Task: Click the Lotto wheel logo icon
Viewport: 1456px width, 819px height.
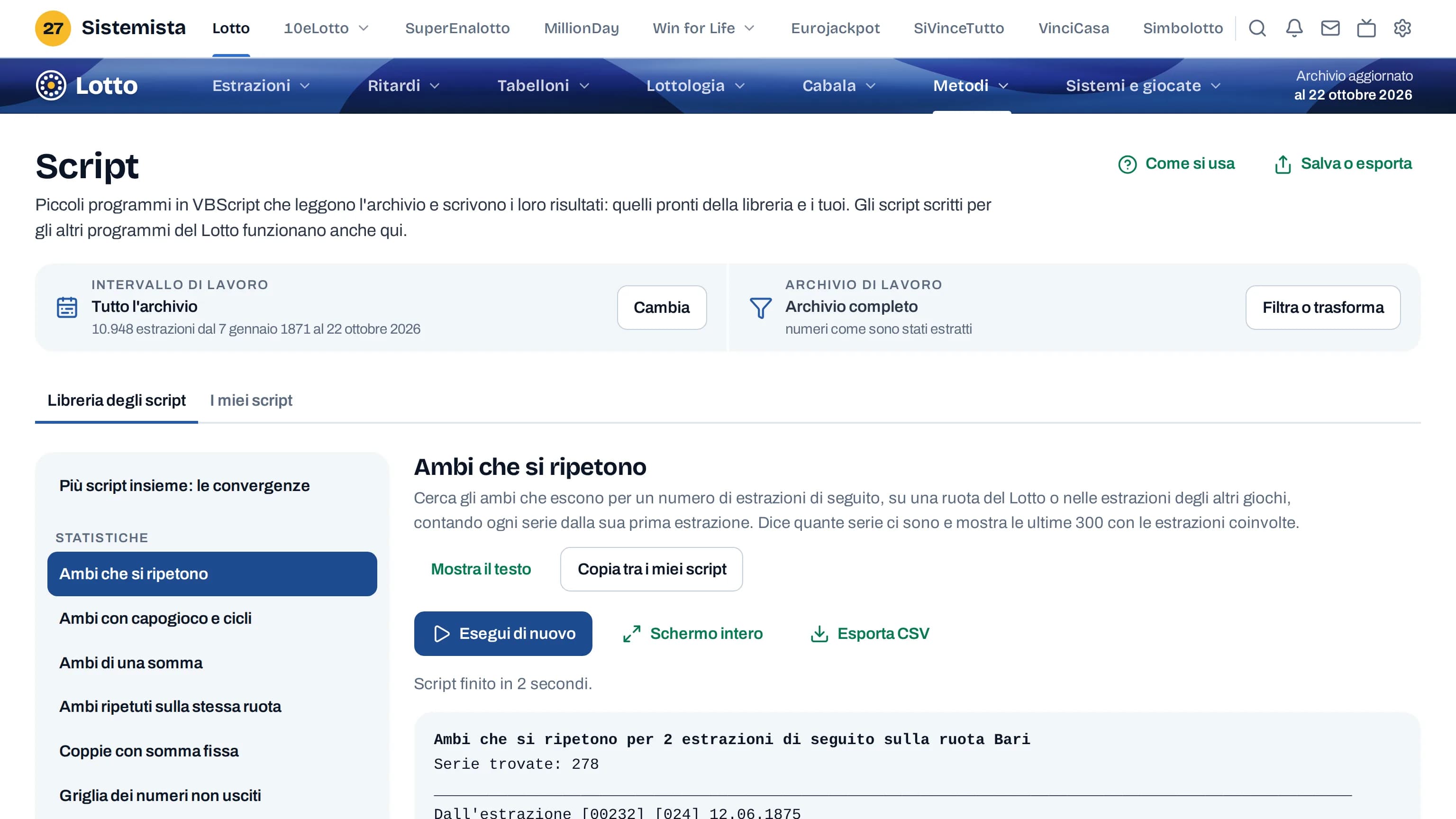Action: pos(51,85)
